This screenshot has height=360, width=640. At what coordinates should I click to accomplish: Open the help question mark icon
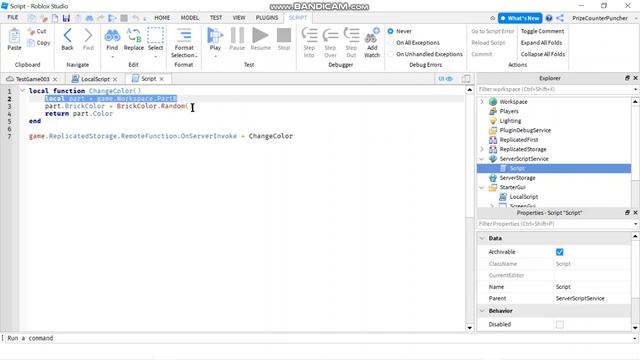[549, 18]
